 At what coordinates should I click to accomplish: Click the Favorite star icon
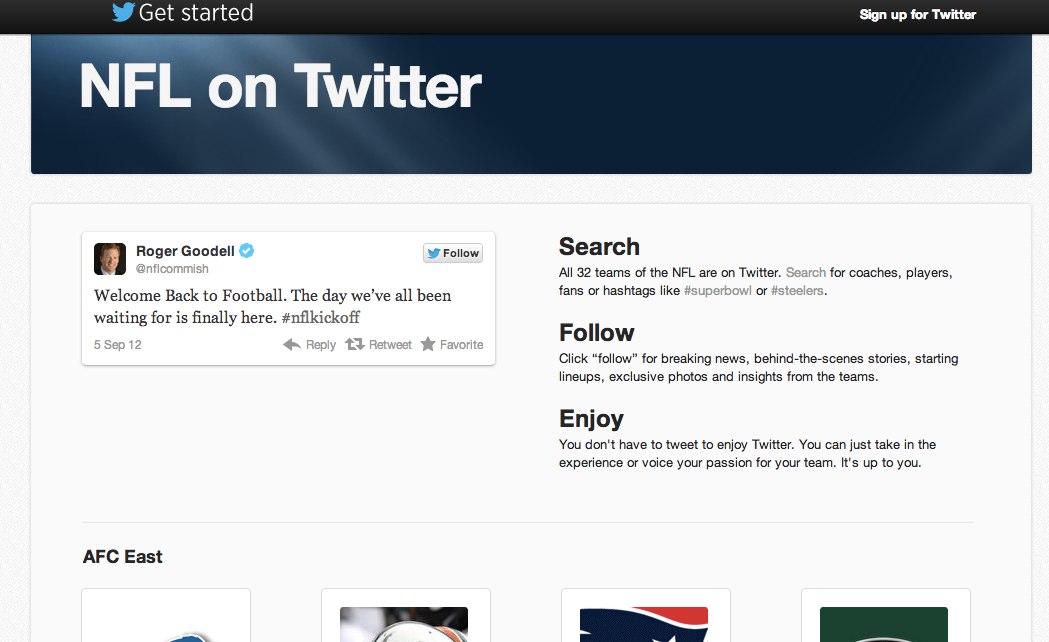pyautogui.click(x=428, y=344)
